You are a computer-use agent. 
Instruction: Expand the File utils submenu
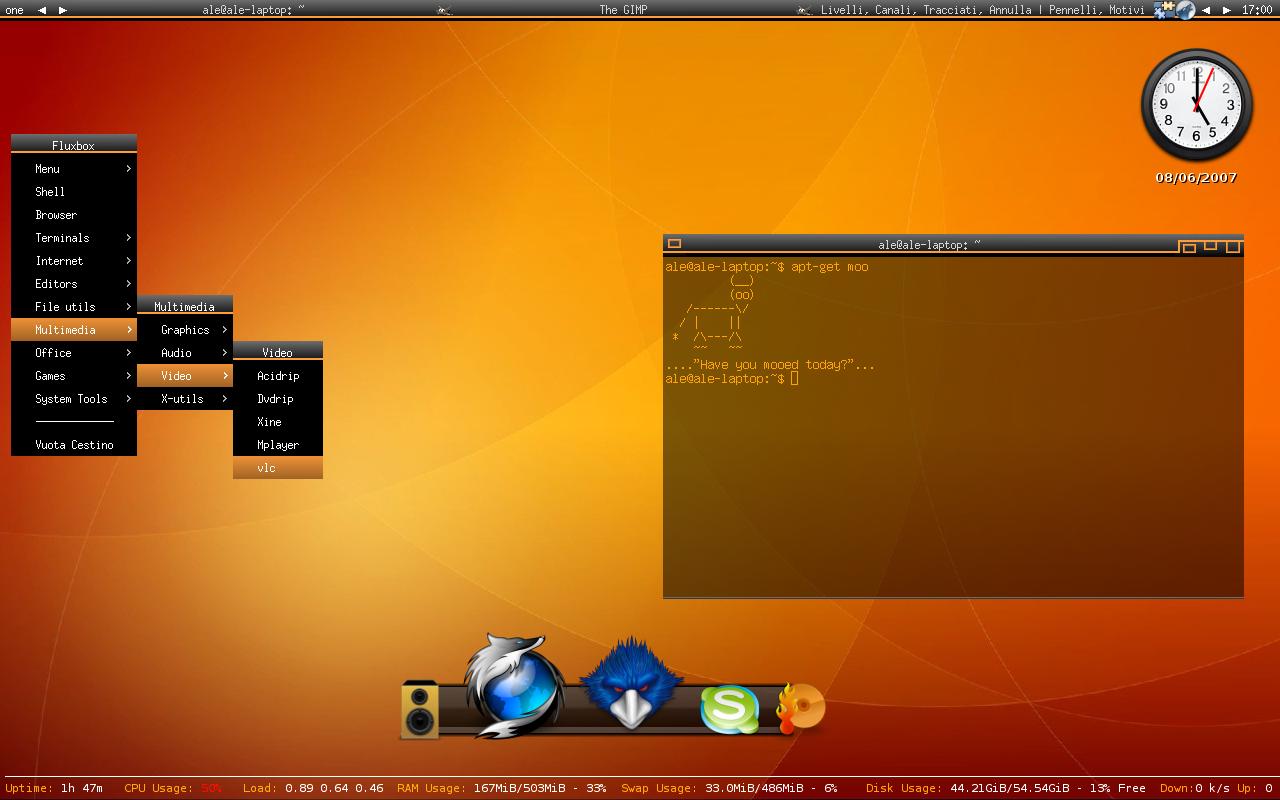point(74,307)
